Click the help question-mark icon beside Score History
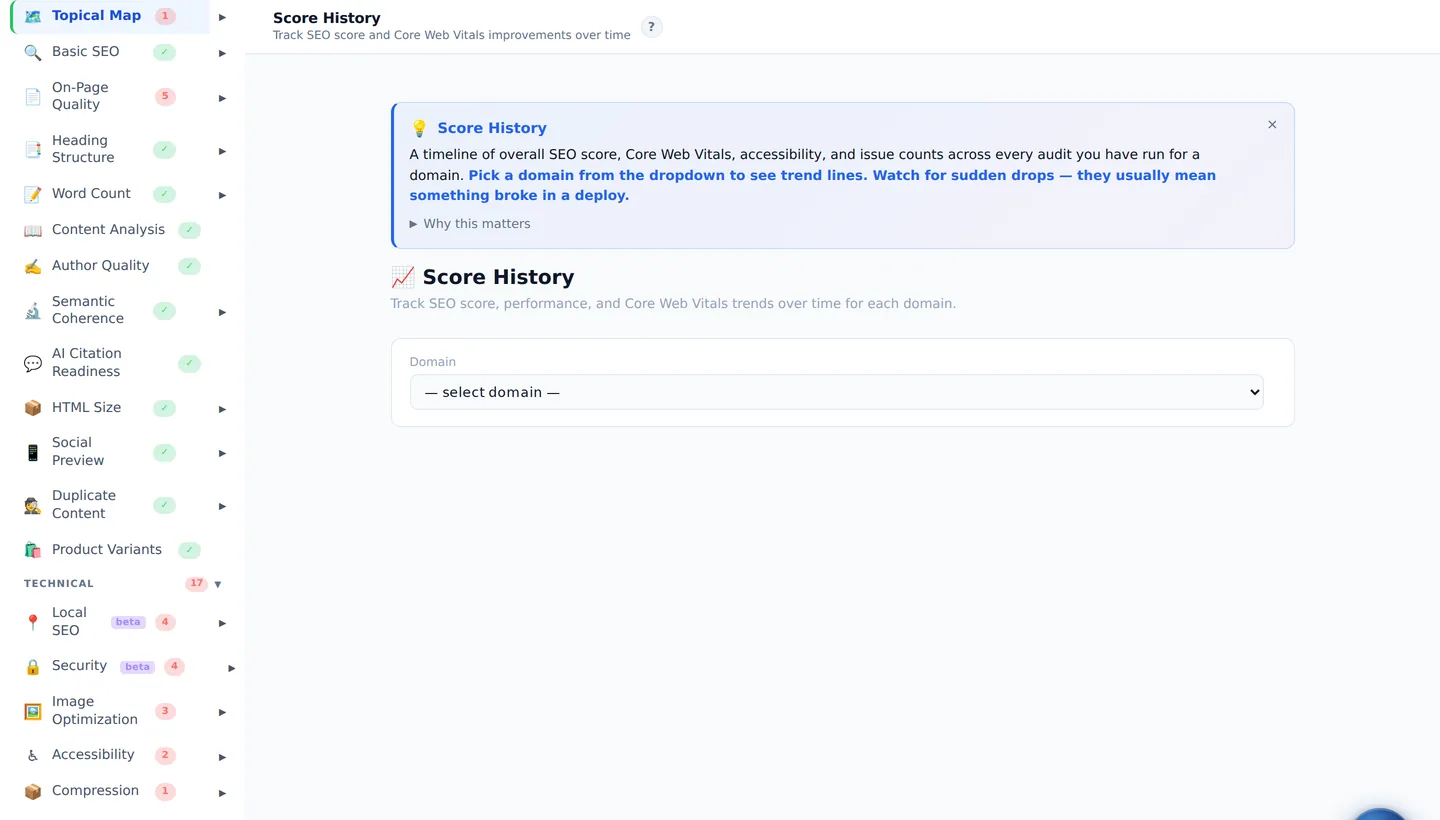1440x820 pixels. [651, 27]
